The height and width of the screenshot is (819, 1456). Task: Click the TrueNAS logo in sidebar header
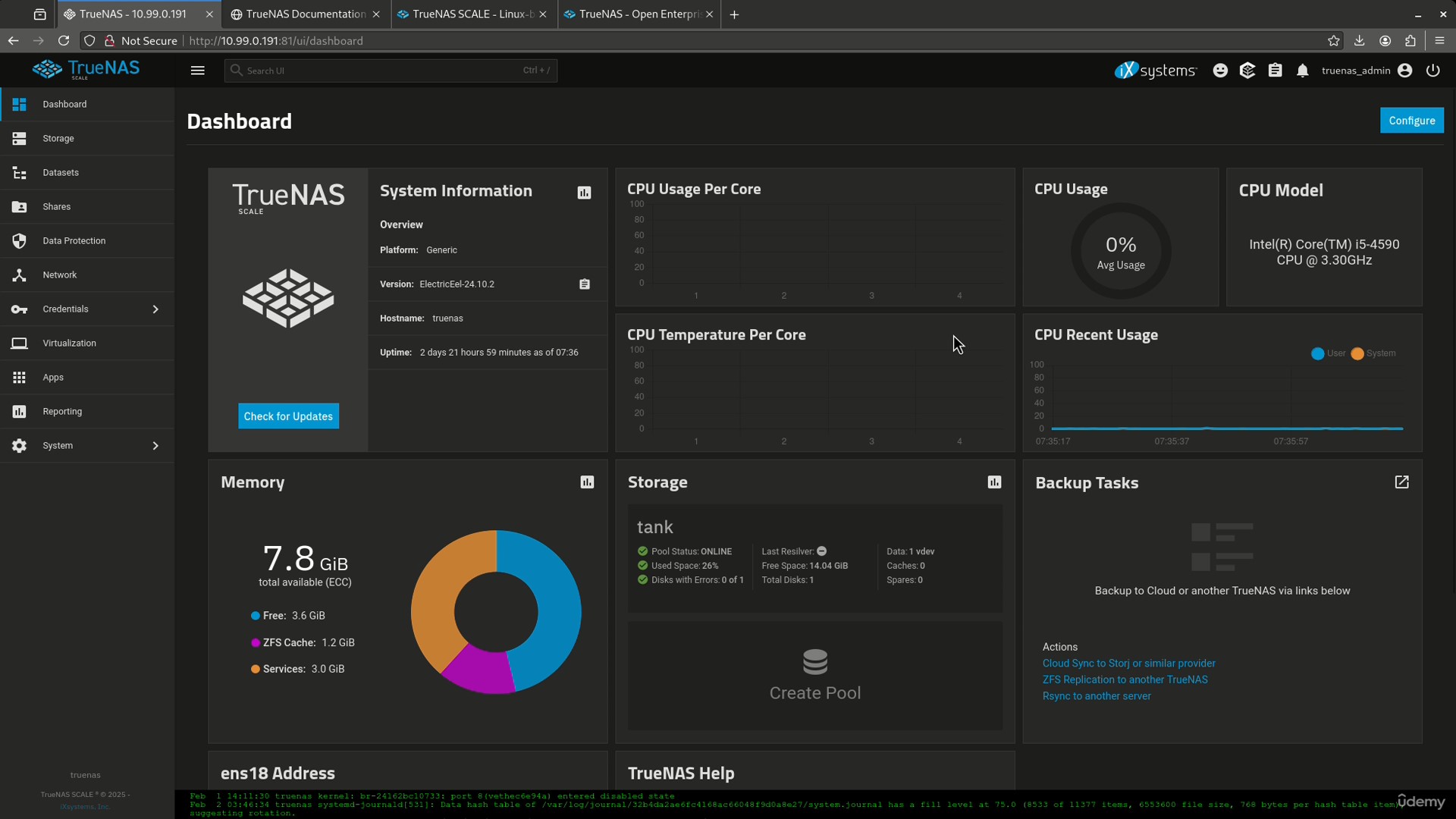pos(86,69)
